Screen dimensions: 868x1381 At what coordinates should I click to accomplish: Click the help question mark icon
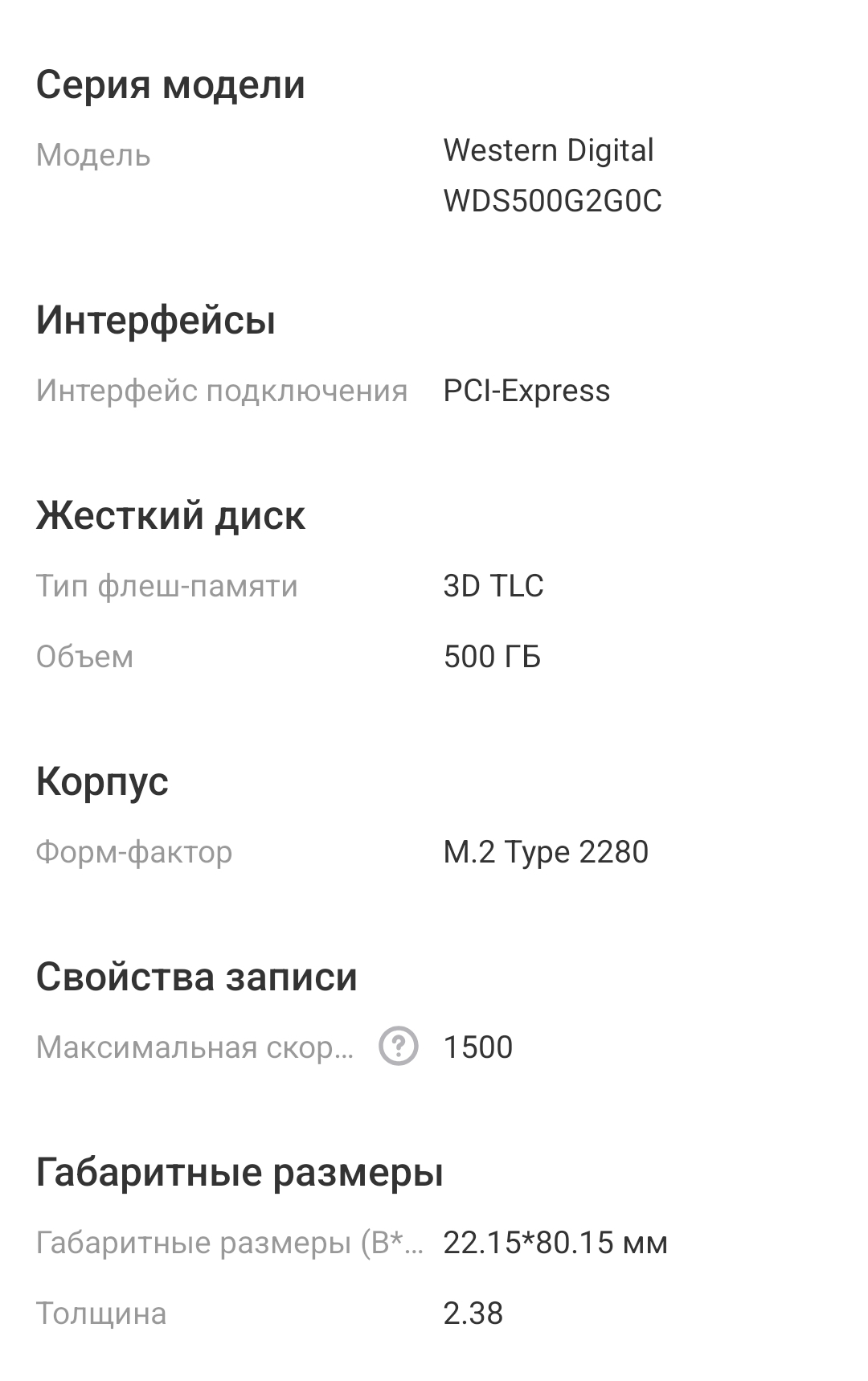[399, 1047]
